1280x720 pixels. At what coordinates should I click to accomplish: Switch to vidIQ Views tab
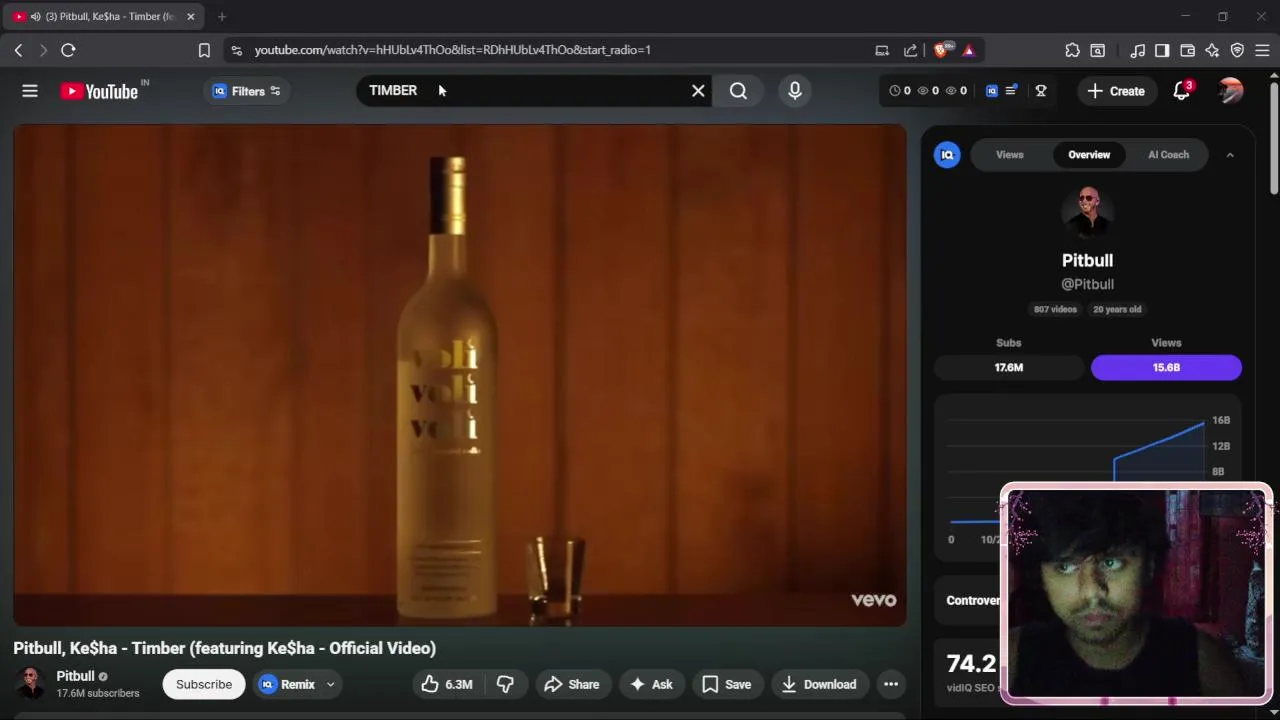click(1010, 155)
